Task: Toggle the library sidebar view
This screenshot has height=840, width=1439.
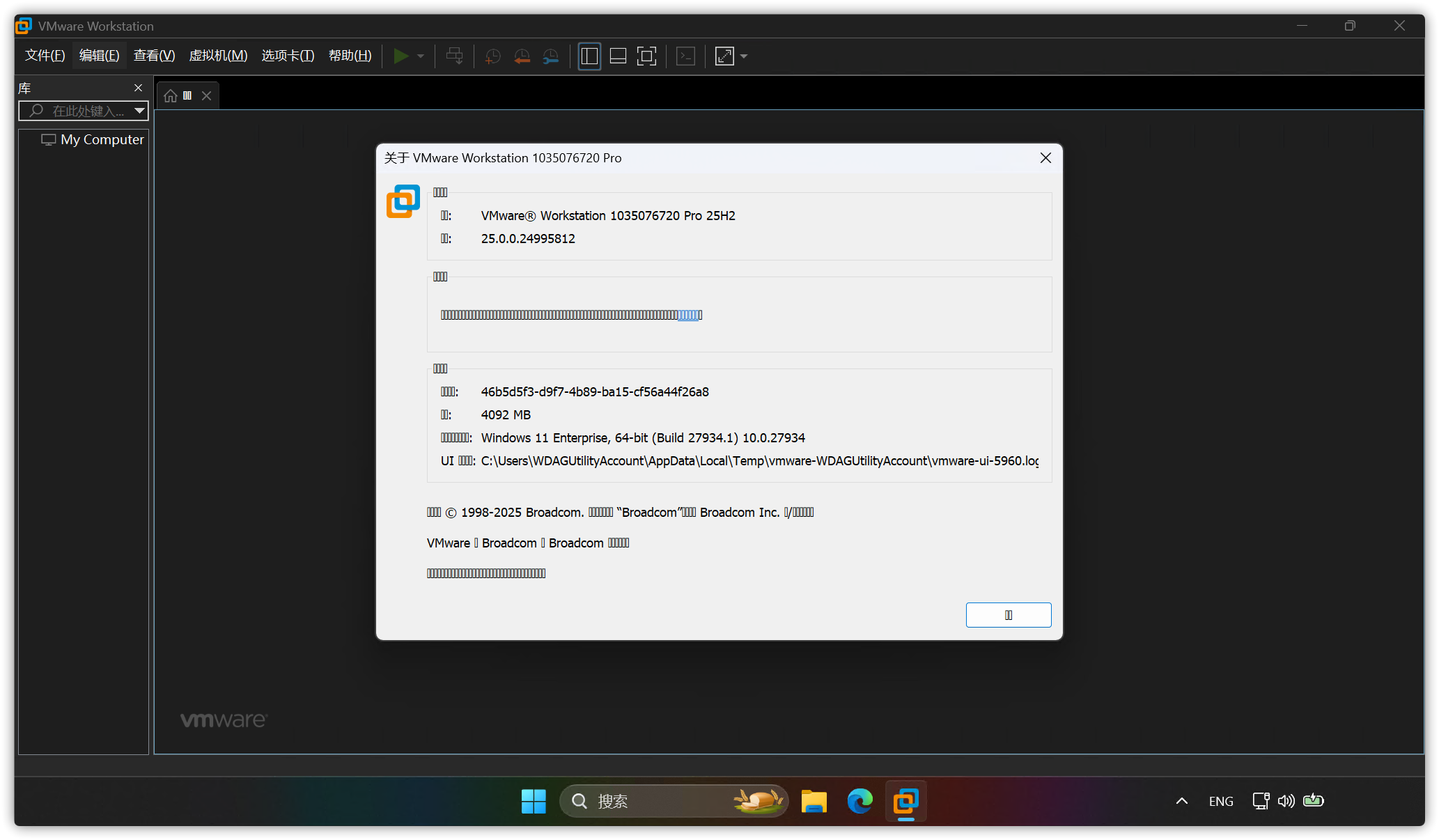Action: click(589, 56)
